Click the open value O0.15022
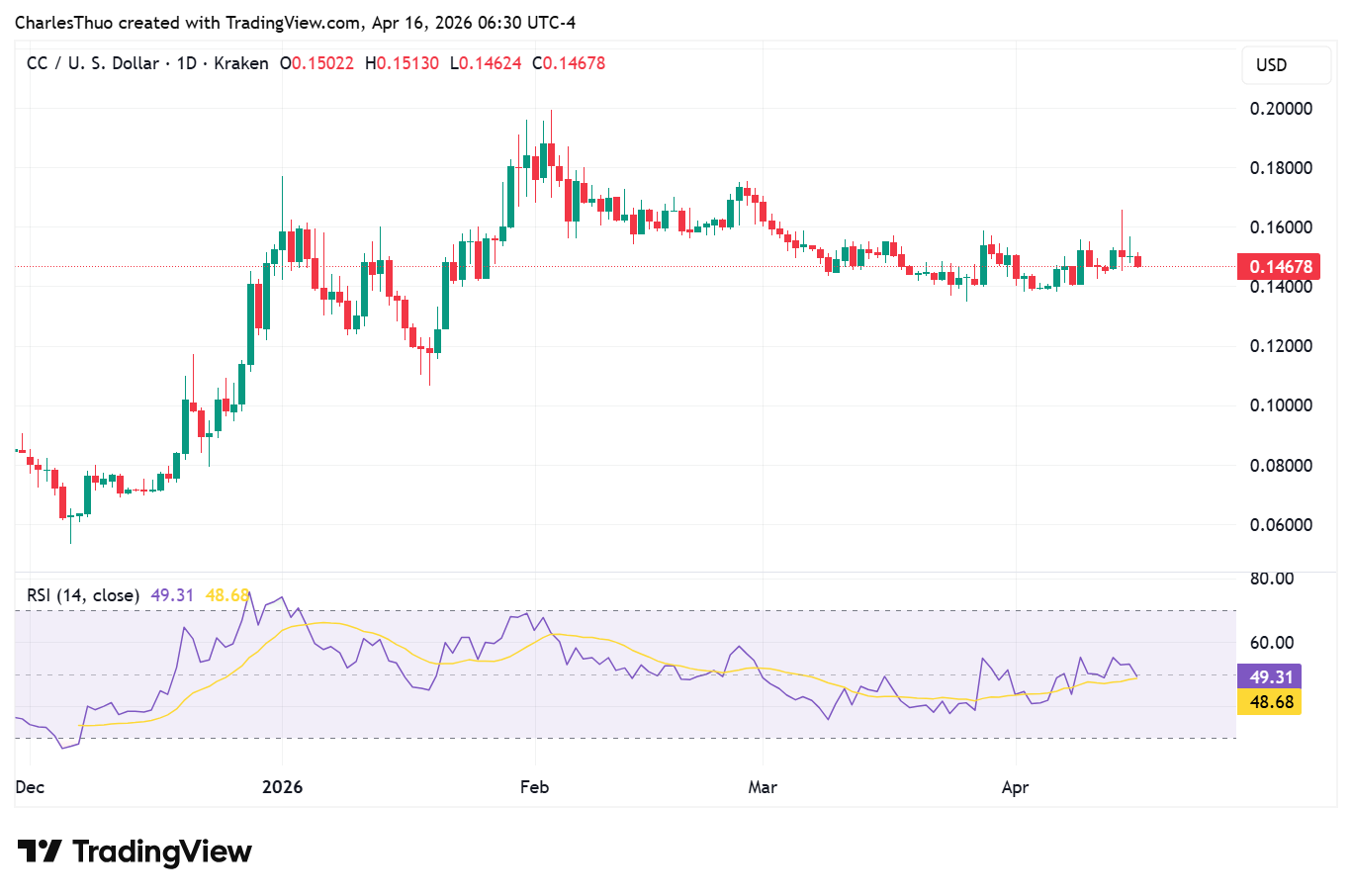The height and width of the screenshot is (896, 1352). pyautogui.click(x=316, y=63)
